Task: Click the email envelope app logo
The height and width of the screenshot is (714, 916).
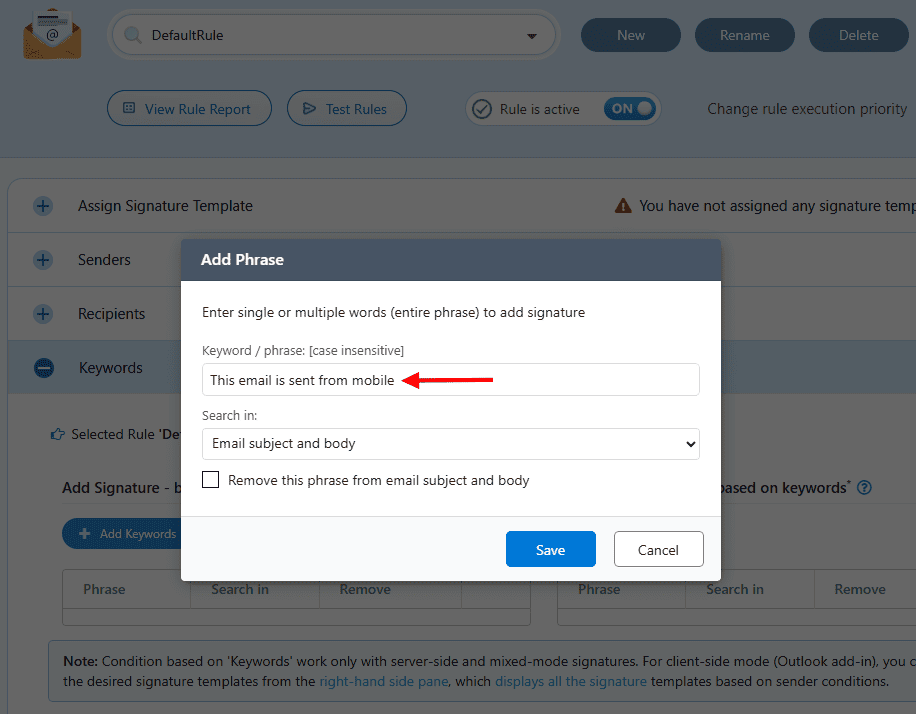Action: pos(52,34)
